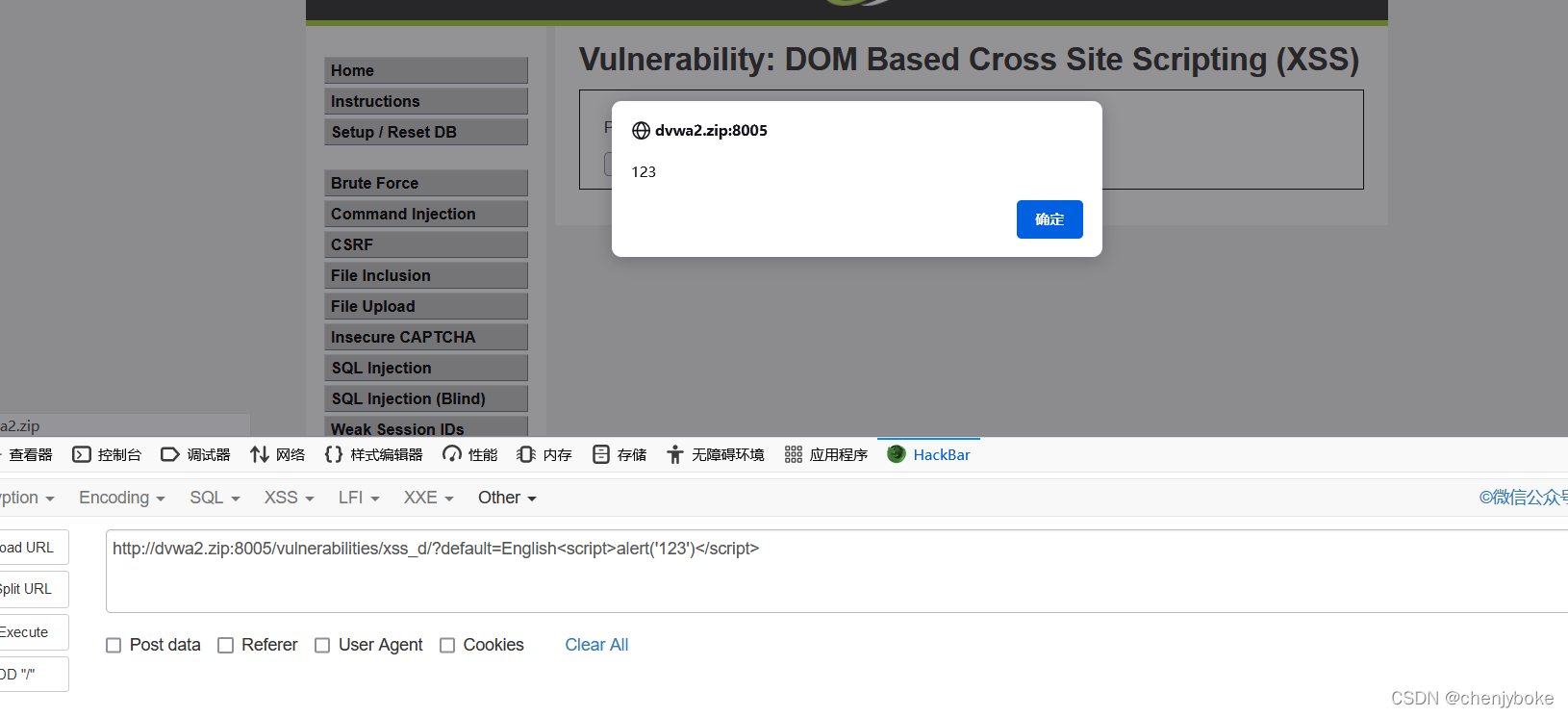Navigate to File Inclusion
The image size is (1568, 717).
pos(426,275)
